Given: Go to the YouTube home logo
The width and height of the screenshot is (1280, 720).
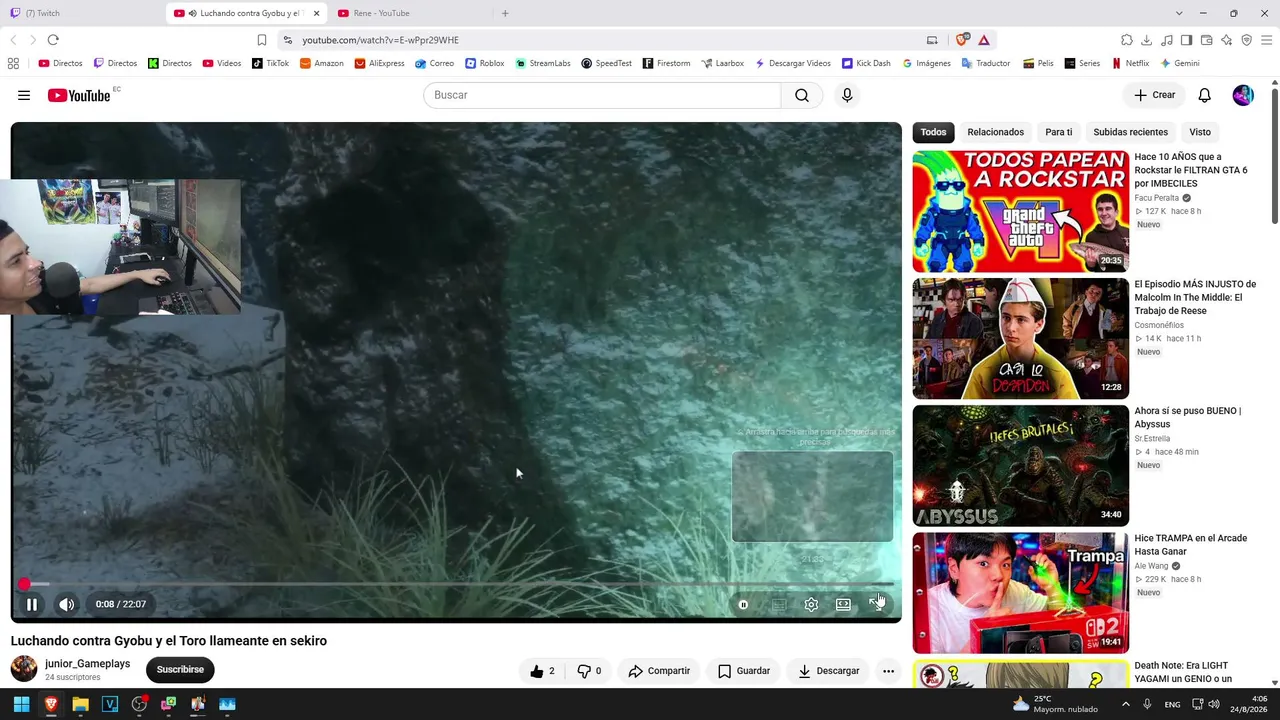Looking at the screenshot, I should click(79, 95).
